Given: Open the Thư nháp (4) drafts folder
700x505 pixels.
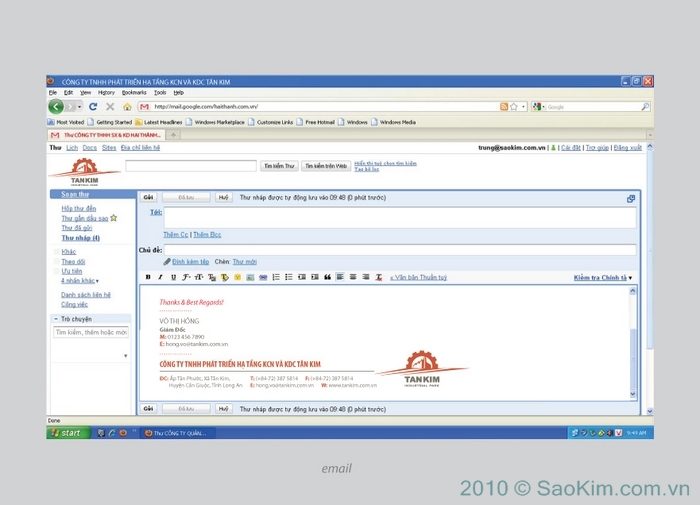Looking at the screenshot, I should (80, 238).
